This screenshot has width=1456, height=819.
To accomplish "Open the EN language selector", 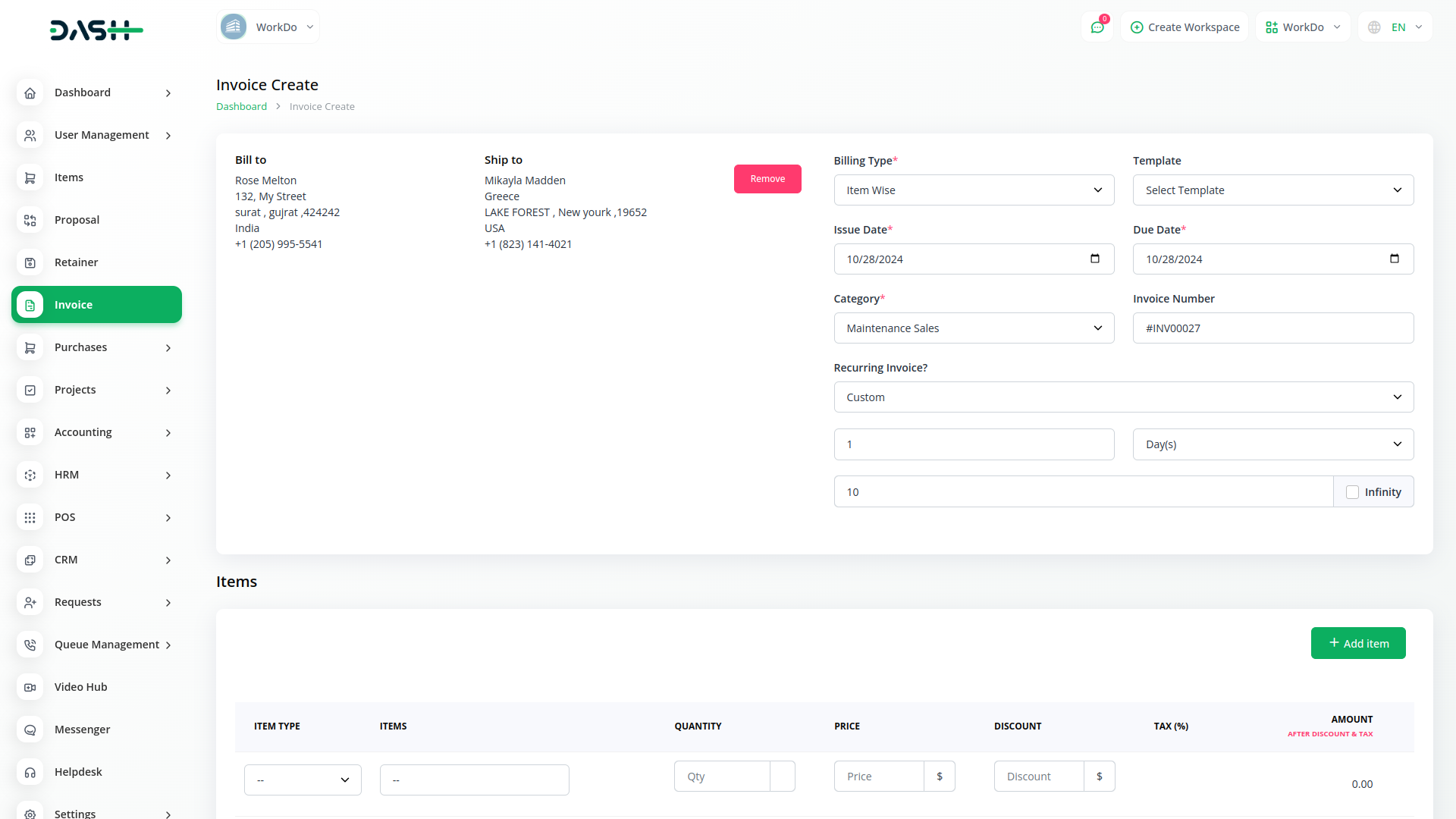I will [1395, 27].
